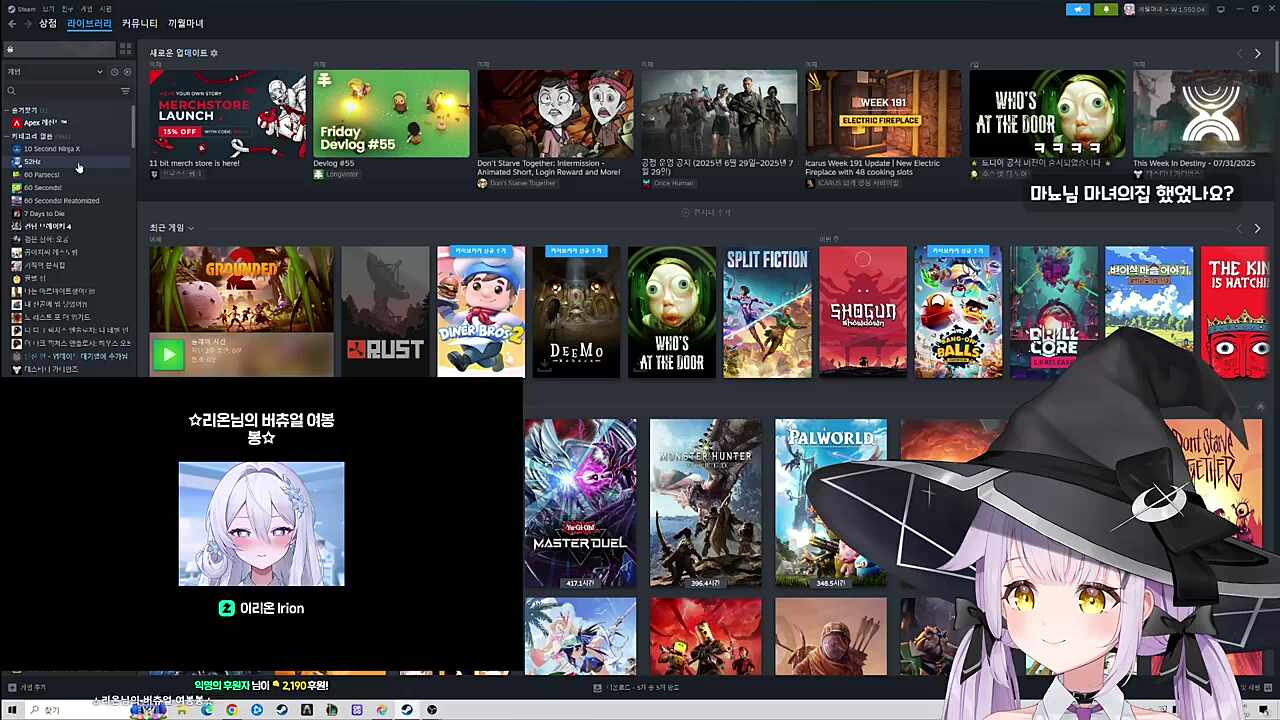Collapse the favorites category in the sidebar
Screen dimensions: 1280x720
(8, 110)
